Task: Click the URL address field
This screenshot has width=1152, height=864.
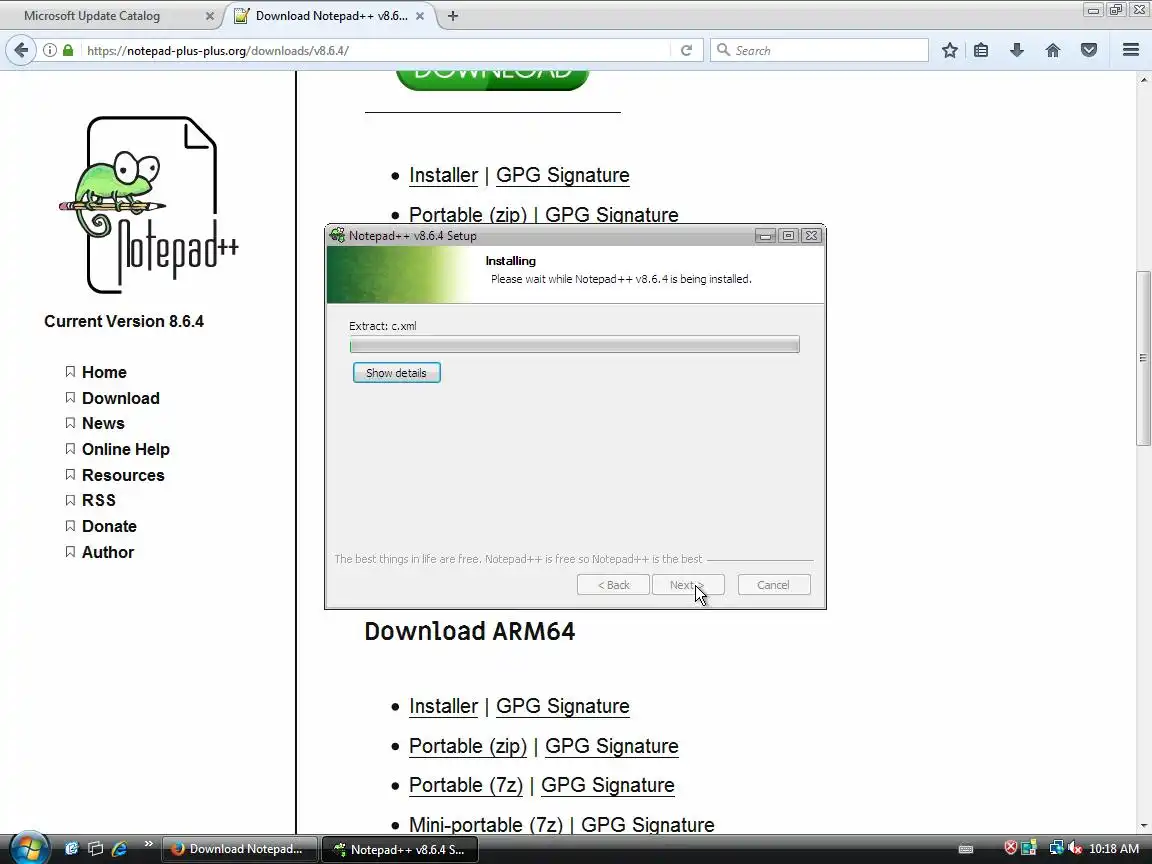Action: tap(375, 50)
